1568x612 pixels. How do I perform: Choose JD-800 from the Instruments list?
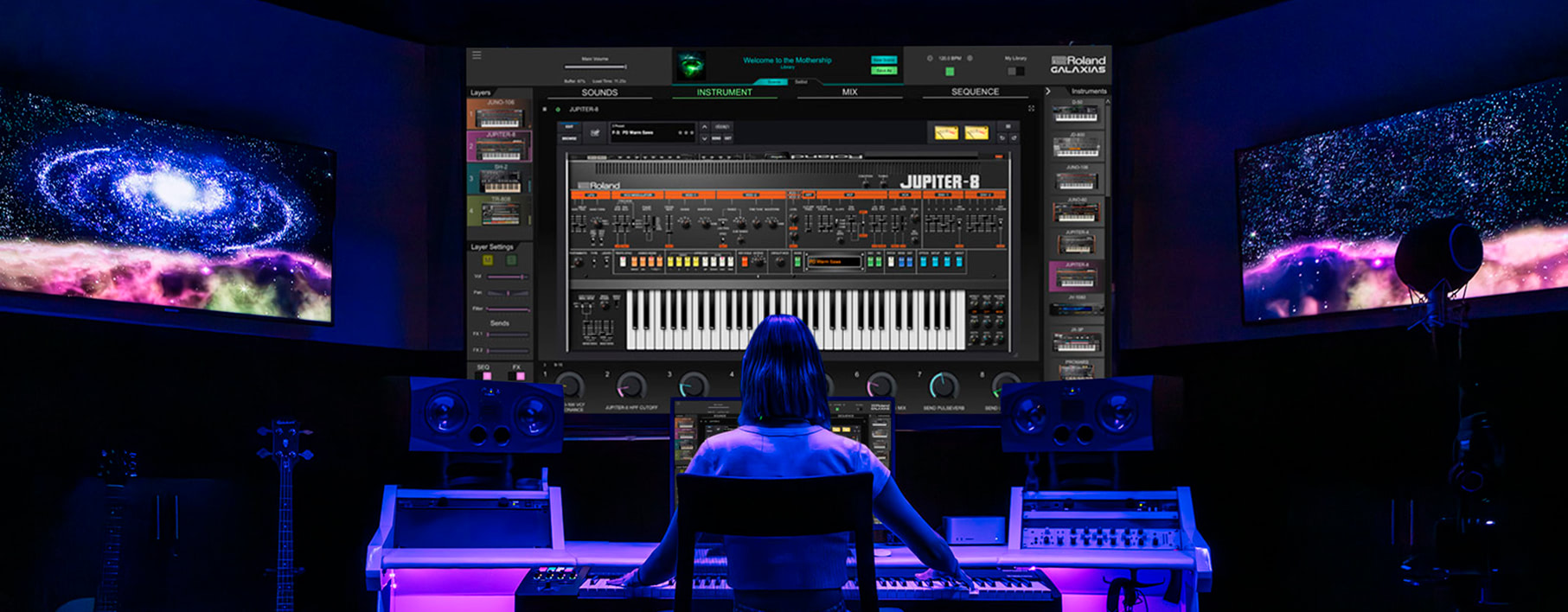pos(1076,145)
